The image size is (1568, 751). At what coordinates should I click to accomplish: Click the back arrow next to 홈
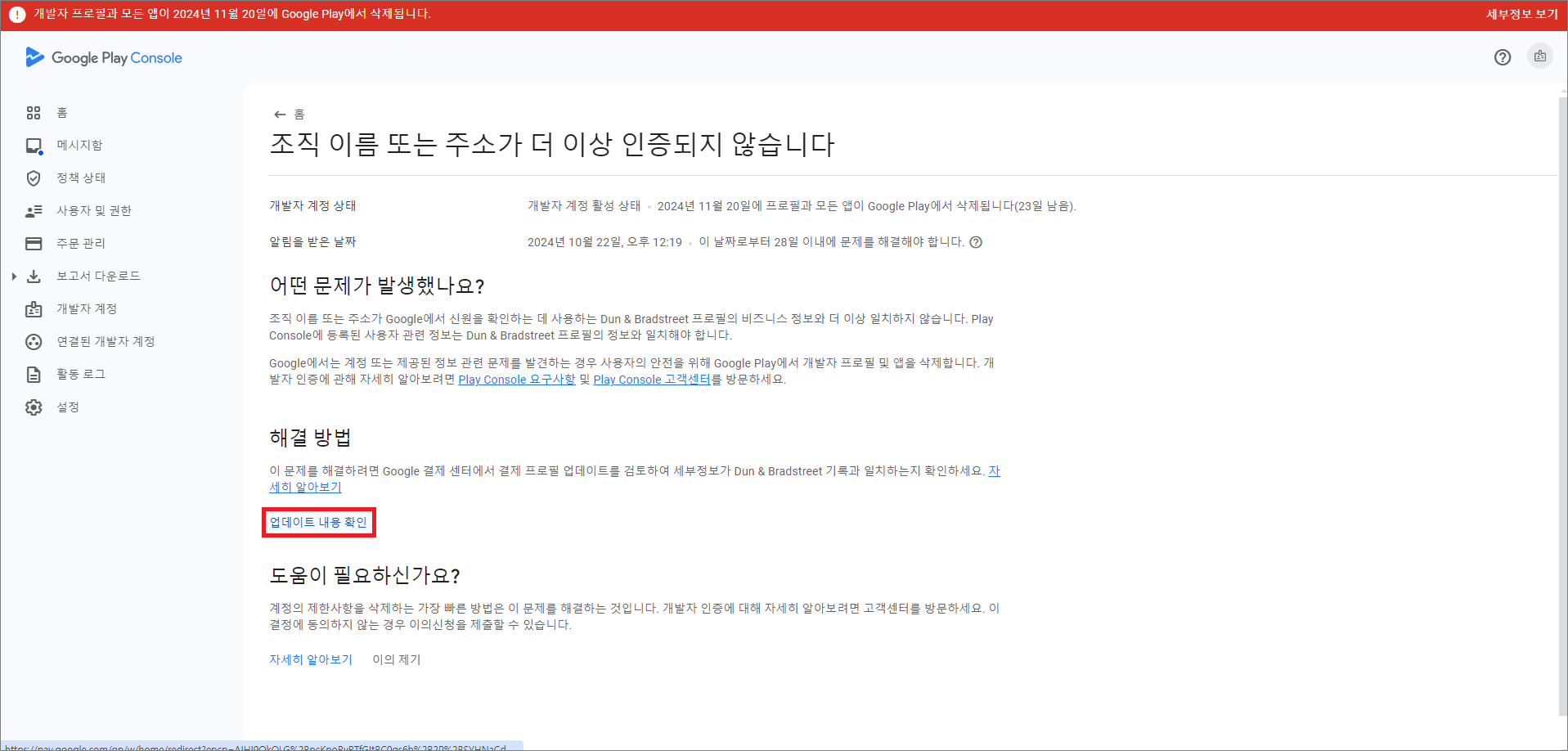pos(280,115)
